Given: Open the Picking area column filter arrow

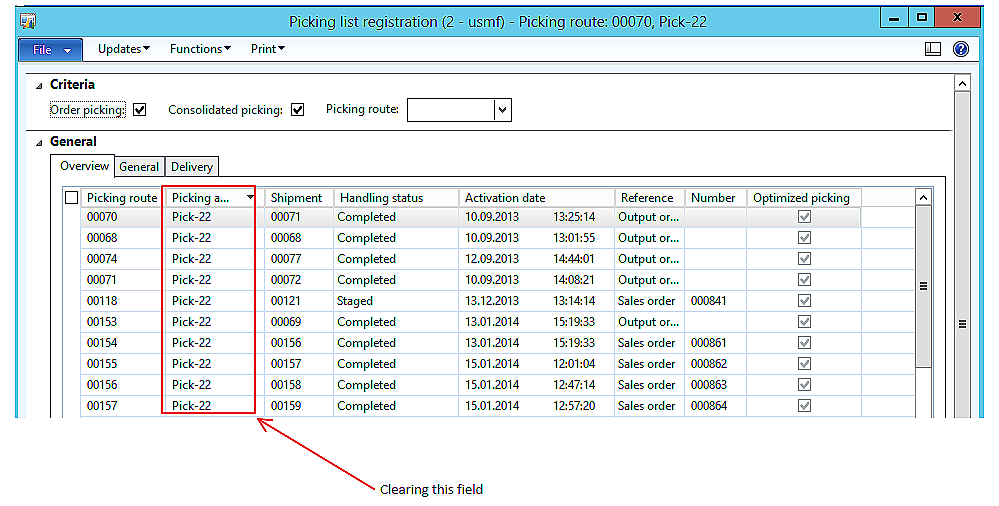Looking at the screenshot, I should click(x=249, y=198).
